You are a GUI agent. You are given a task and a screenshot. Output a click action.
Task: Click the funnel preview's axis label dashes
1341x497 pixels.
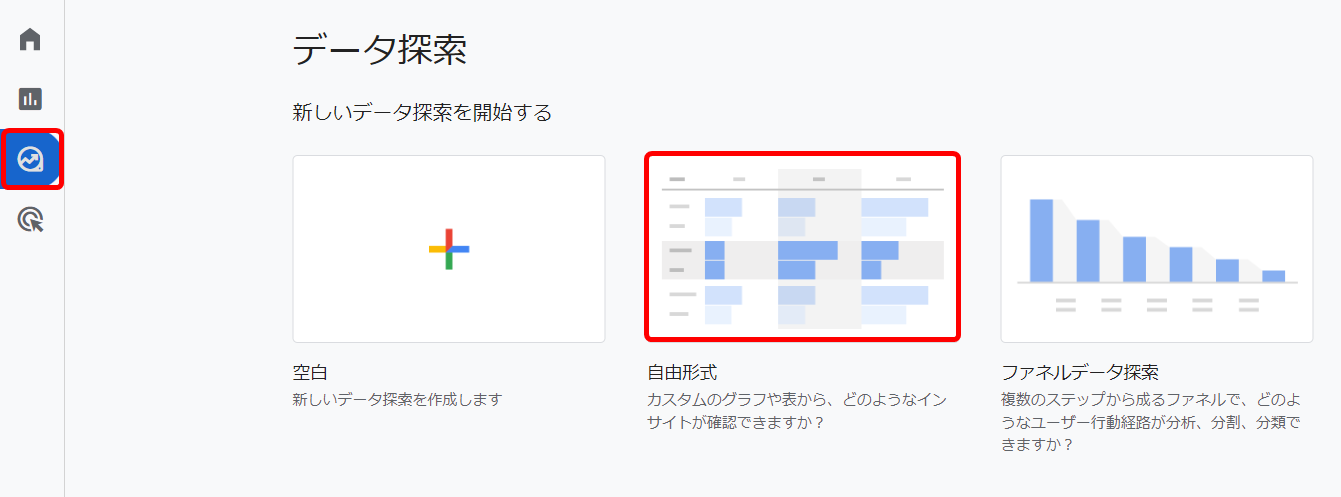[1156, 304]
